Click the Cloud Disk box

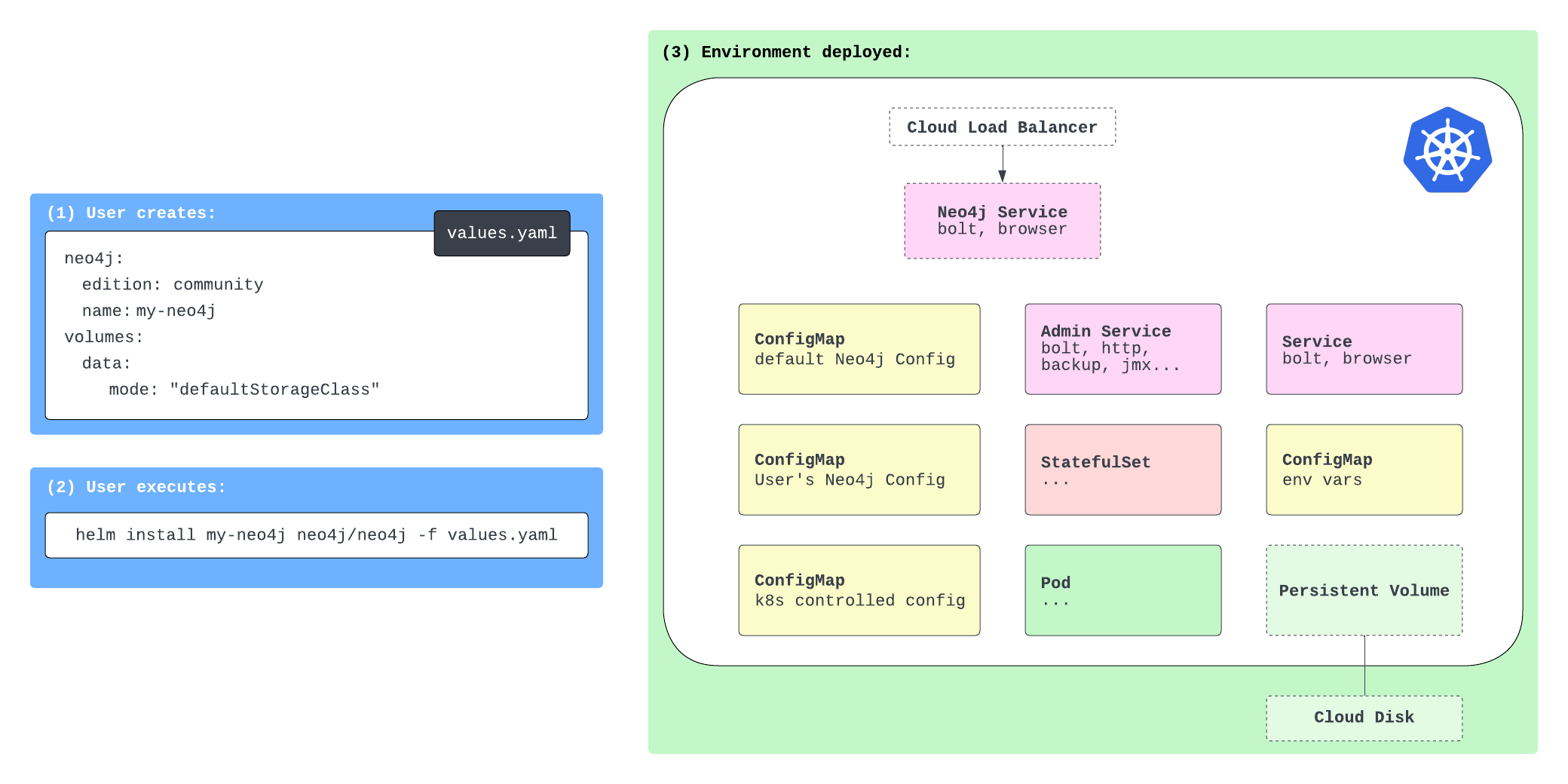(1364, 718)
